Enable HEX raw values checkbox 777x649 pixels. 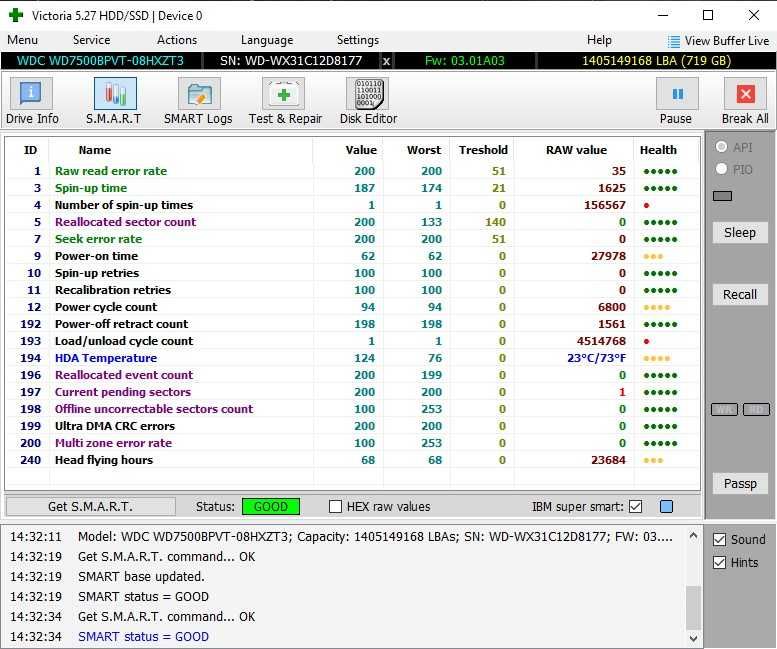[335, 506]
